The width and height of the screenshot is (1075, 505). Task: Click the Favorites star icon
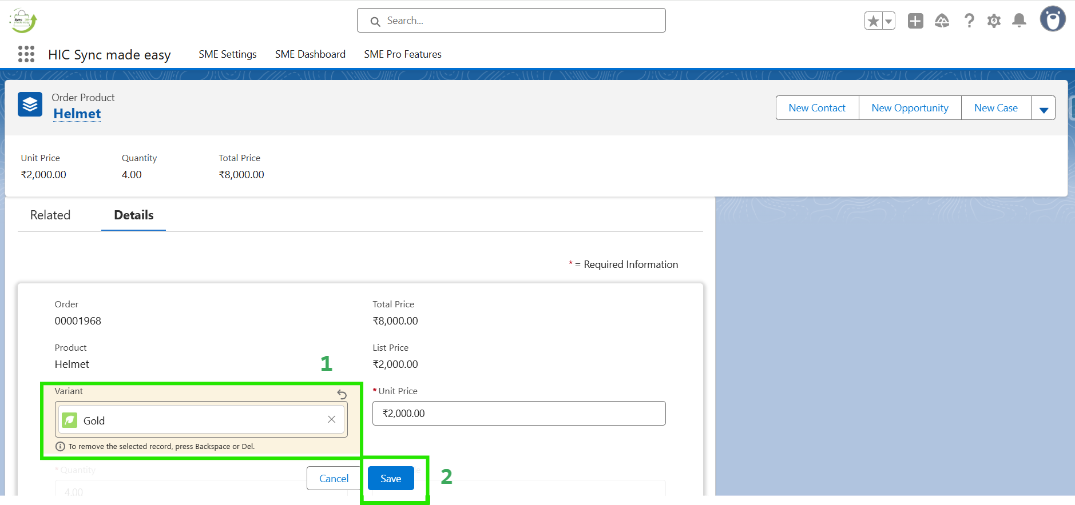pos(873,21)
